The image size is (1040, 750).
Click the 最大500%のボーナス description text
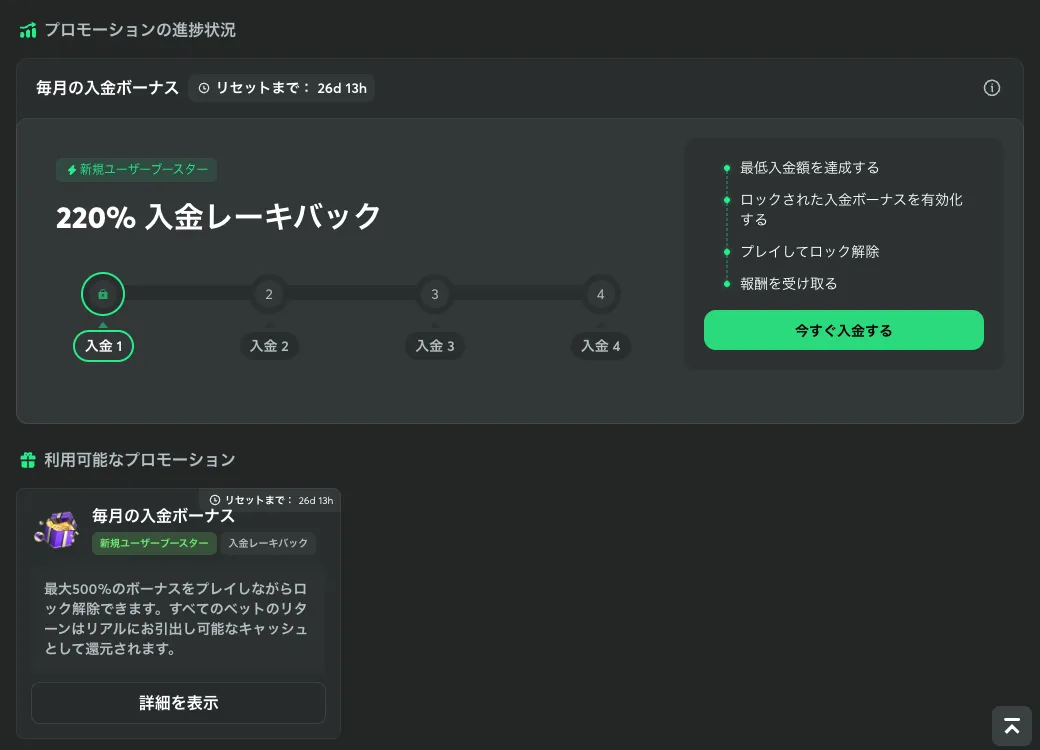pyautogui.click(x=176, y=619)
